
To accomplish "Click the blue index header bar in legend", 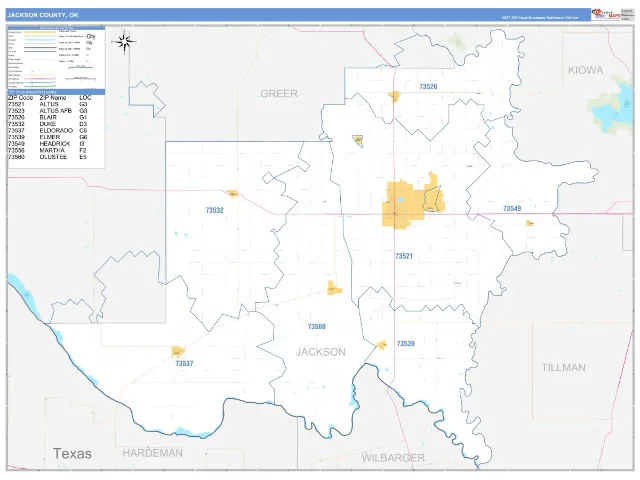I will tap(56, 92).
